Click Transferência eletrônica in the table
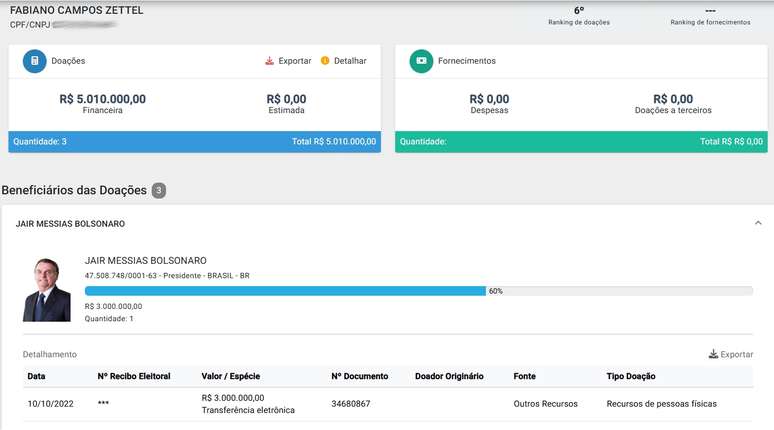774x430 pixels. (248, 410)
